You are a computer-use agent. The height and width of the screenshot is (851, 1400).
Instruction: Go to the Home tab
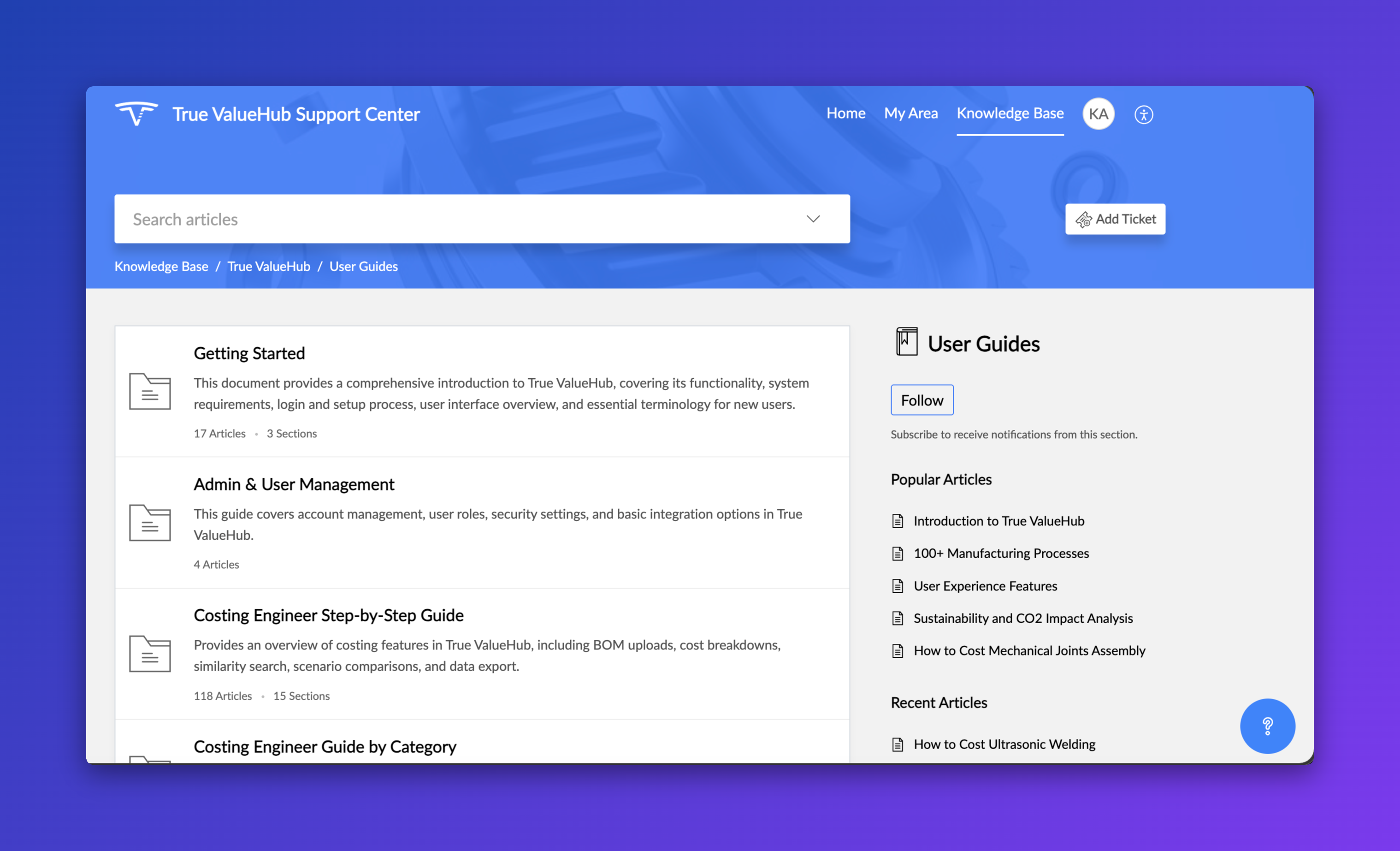click(x=845, y=113)
